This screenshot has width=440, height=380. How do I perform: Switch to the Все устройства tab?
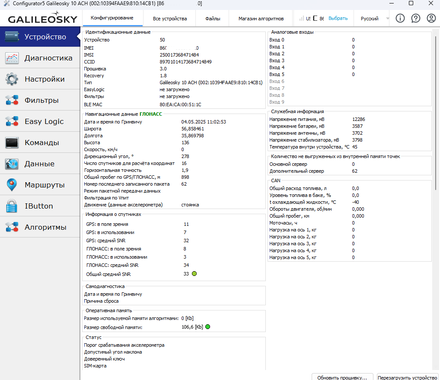170,18
